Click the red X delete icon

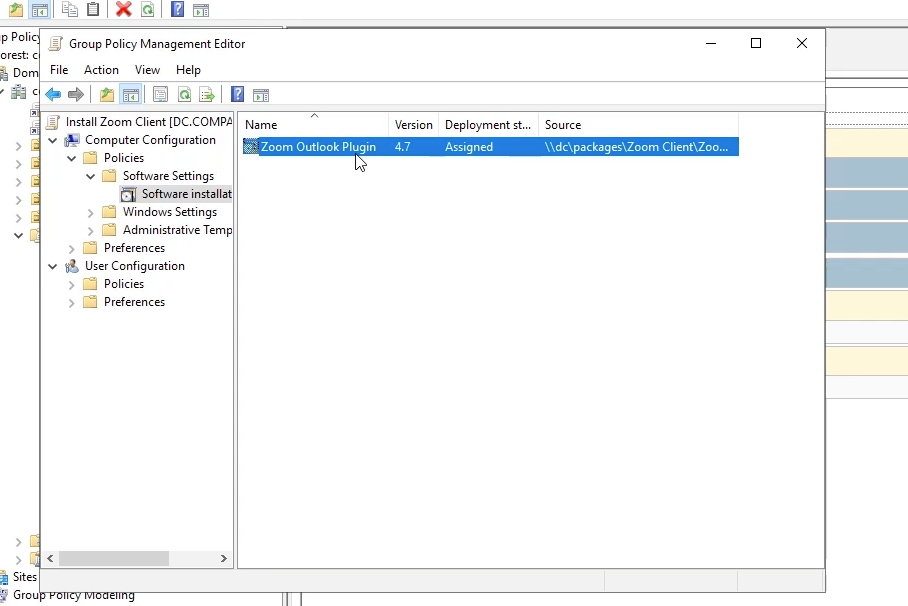click(x=123, y=9)
